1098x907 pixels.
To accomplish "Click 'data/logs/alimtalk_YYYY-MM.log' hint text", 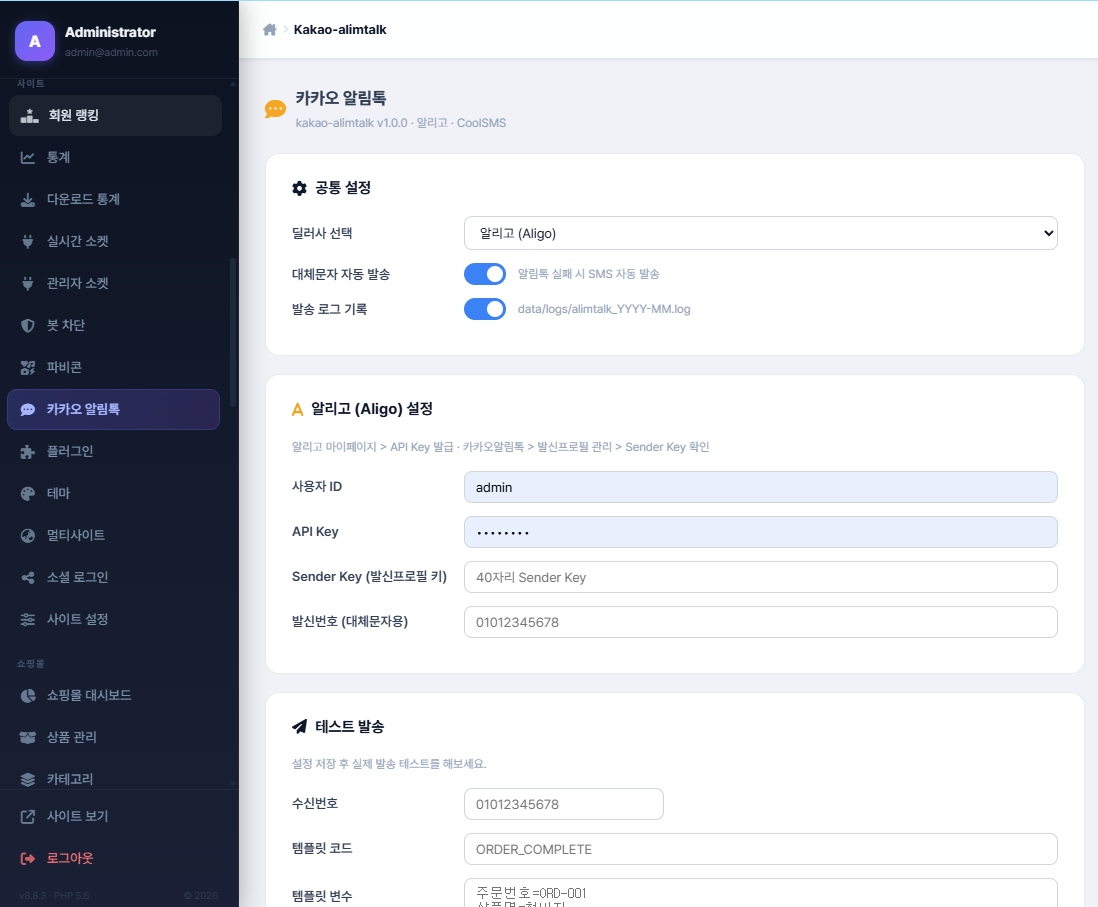I will [604, 309].
